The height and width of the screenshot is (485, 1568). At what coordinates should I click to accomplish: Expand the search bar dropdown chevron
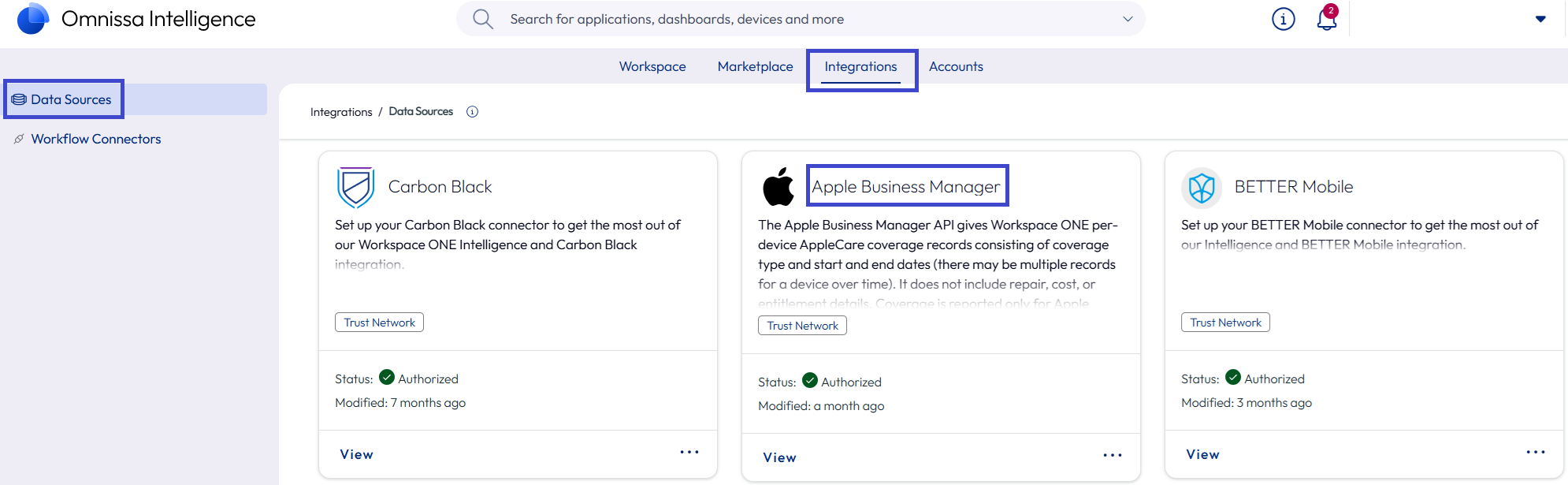click(1128, 19)
